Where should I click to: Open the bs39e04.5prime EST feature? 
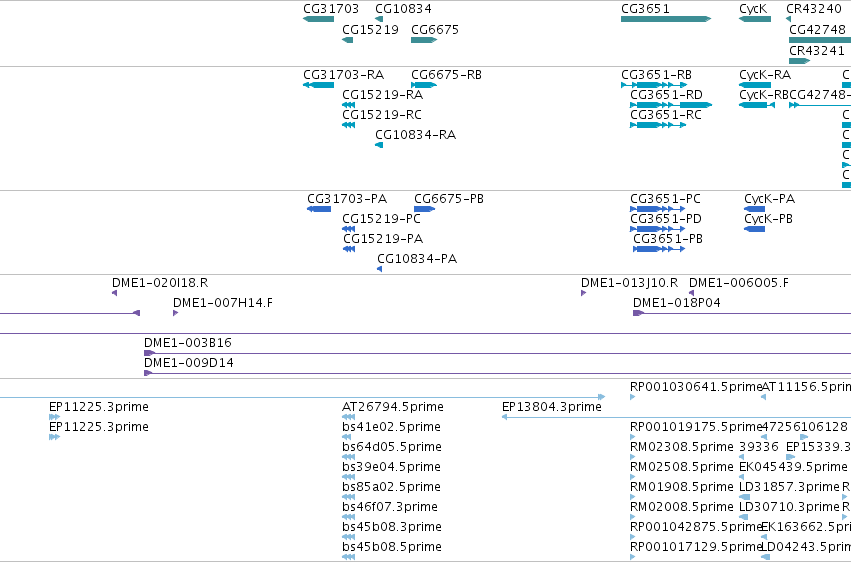tap(348, 477)
